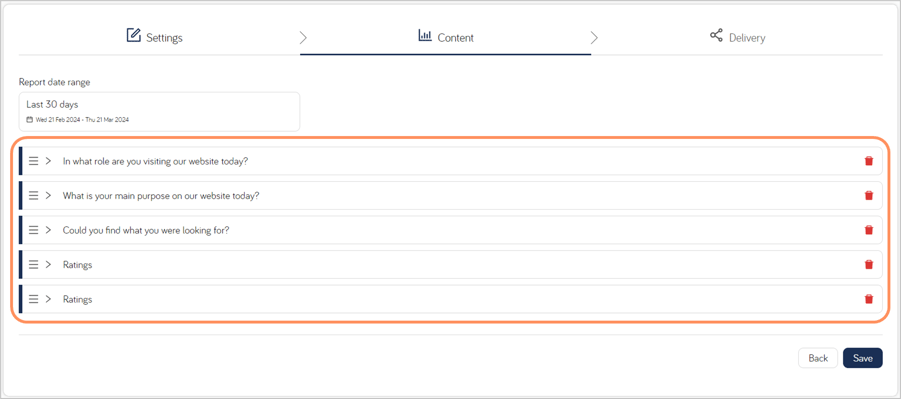Go Back to the previous step
Viewport: 901px width, 399px height.
(818, 358)
